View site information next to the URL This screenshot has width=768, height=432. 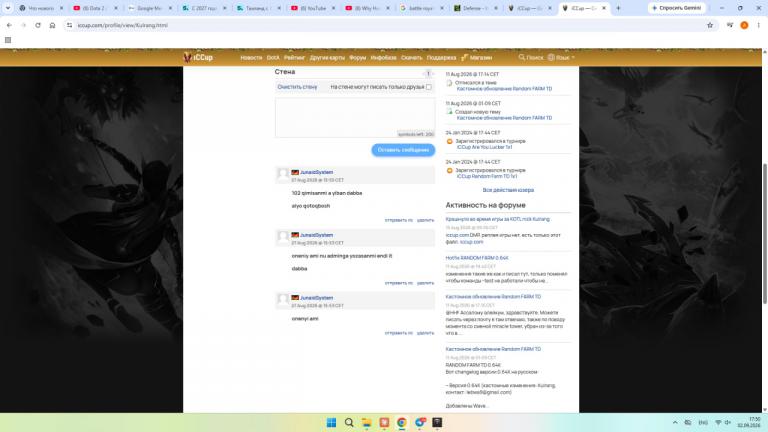[70, 25]
